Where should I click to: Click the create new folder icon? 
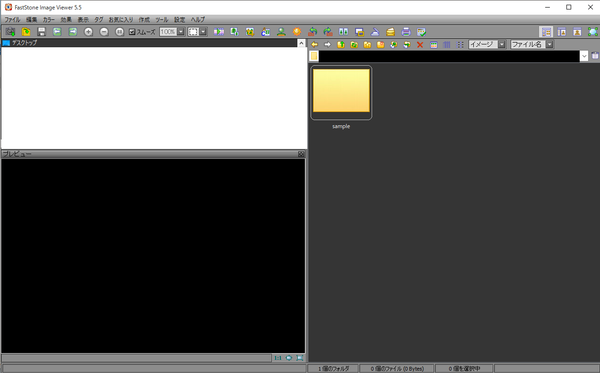pyautogui.click(x=367, y=45)
